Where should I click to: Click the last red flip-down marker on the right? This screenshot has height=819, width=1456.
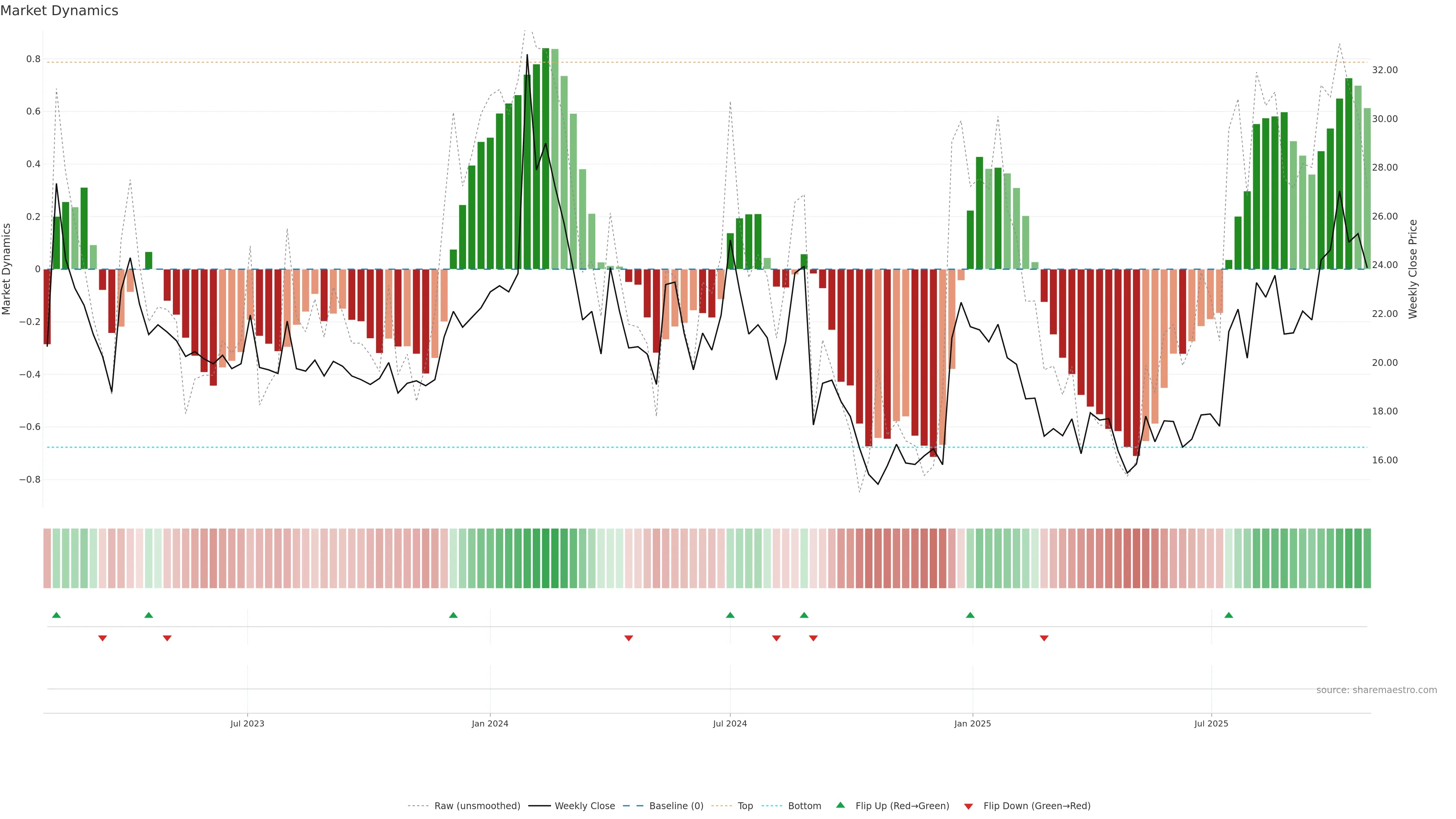[x=1044, y=638]
